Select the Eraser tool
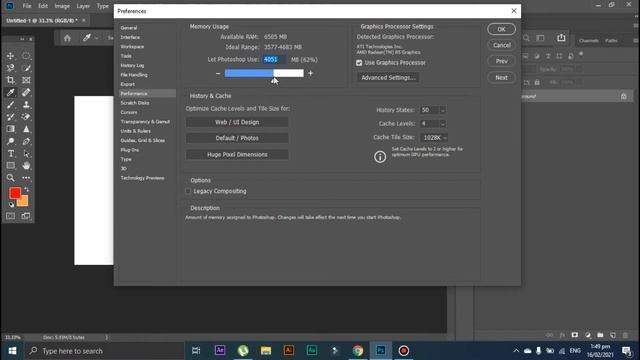The width and height of the screenshot is (640, 360). tap(26, 117)
